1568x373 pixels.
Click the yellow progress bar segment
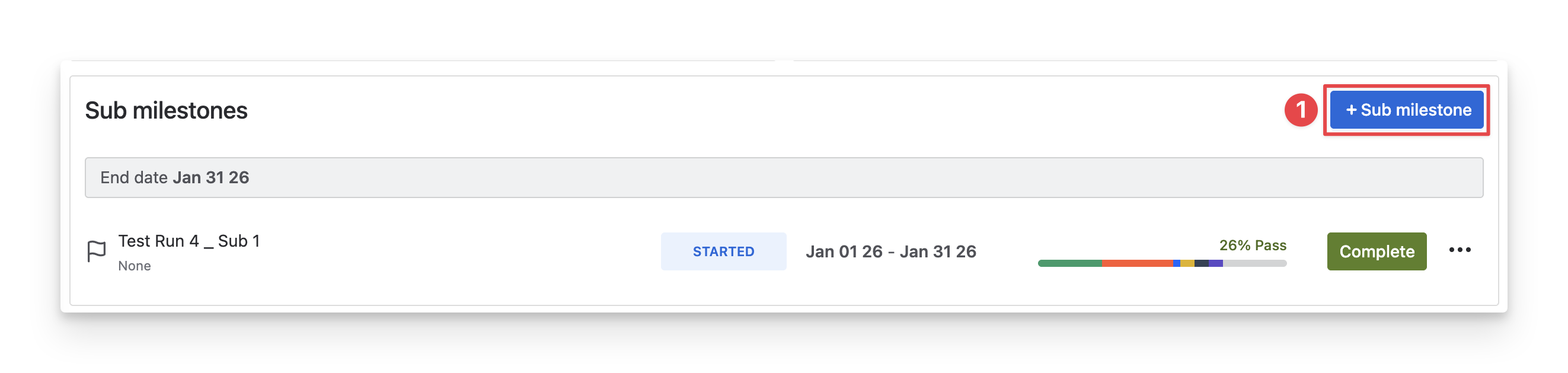tap(1187, 263)
